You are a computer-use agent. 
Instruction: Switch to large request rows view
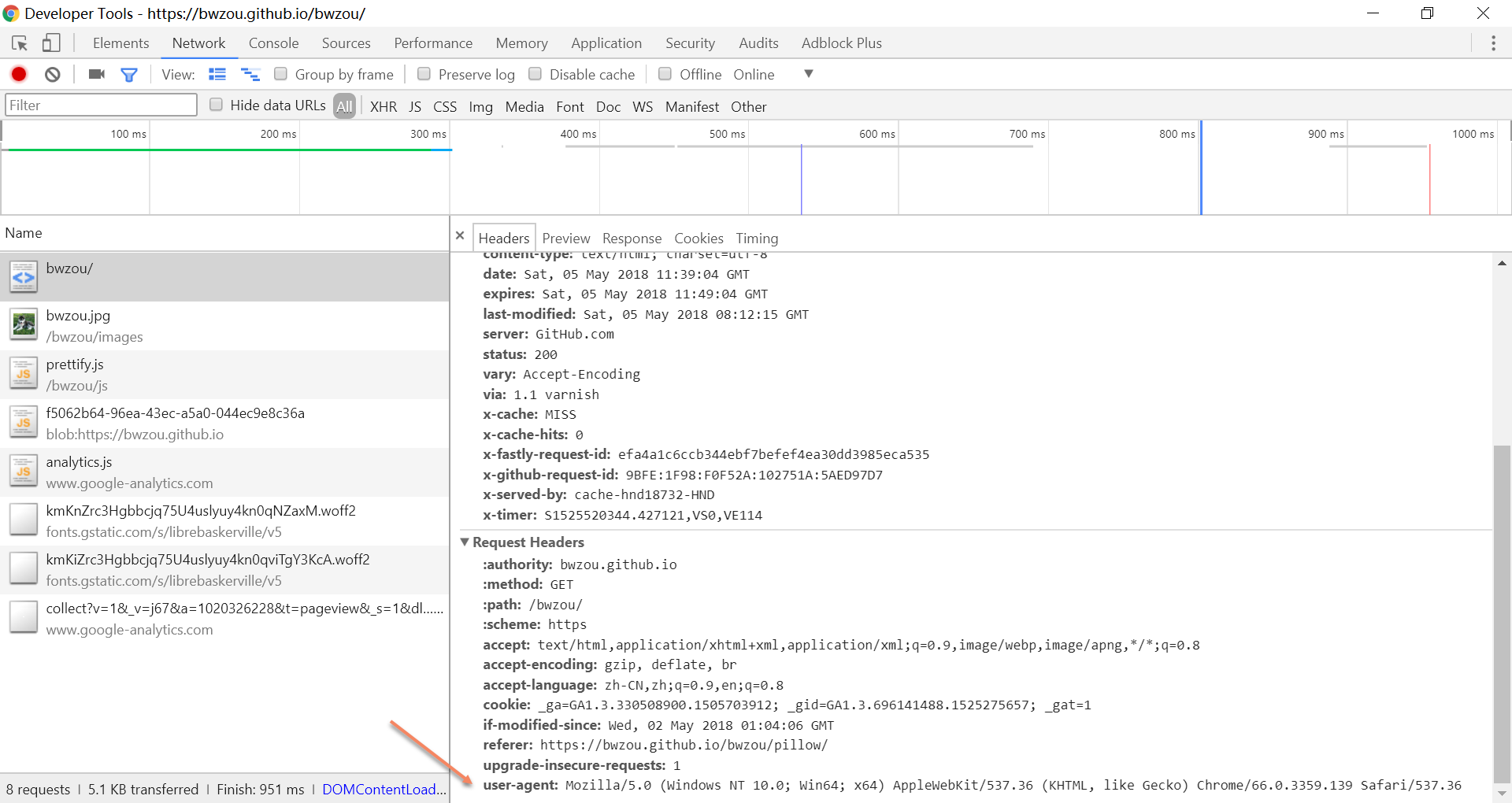(x=217, y=74)
